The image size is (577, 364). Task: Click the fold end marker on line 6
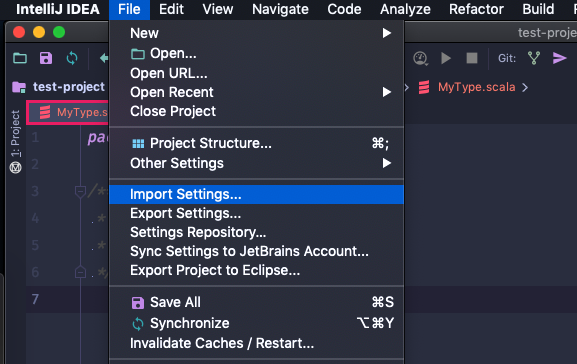tap(80, 272)
